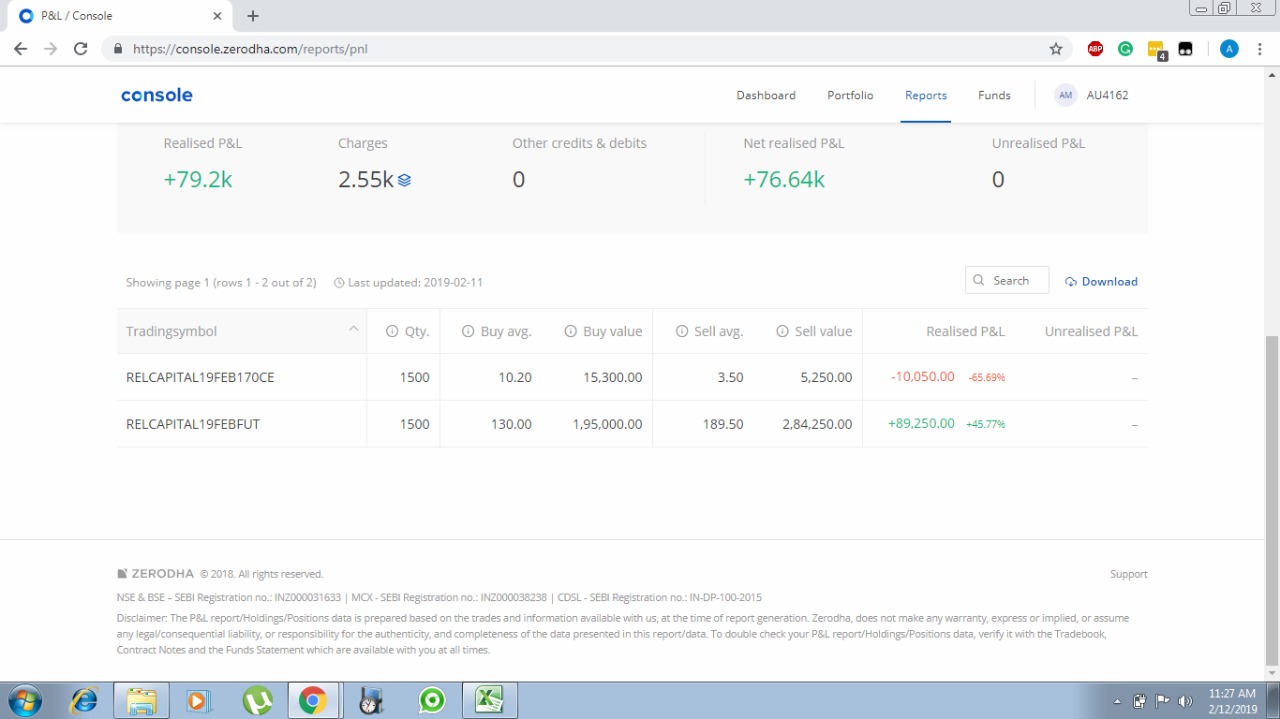Screen dimensions: 1280x719
Task: Click the +89,250.00 realised profit value
Action: [x=921, y=424]
